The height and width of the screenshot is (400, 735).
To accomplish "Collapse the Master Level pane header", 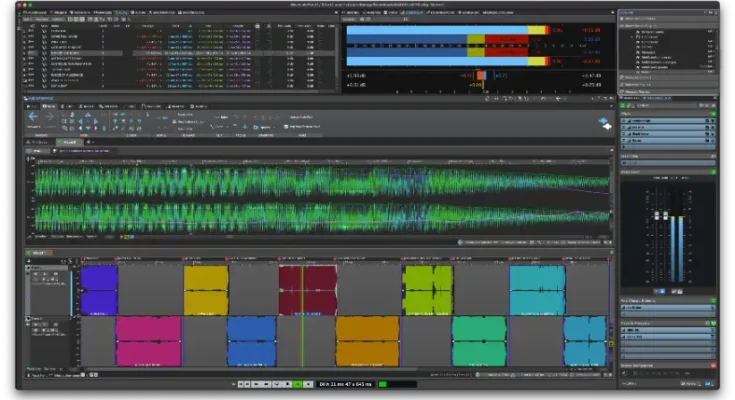I will point(632,172).
